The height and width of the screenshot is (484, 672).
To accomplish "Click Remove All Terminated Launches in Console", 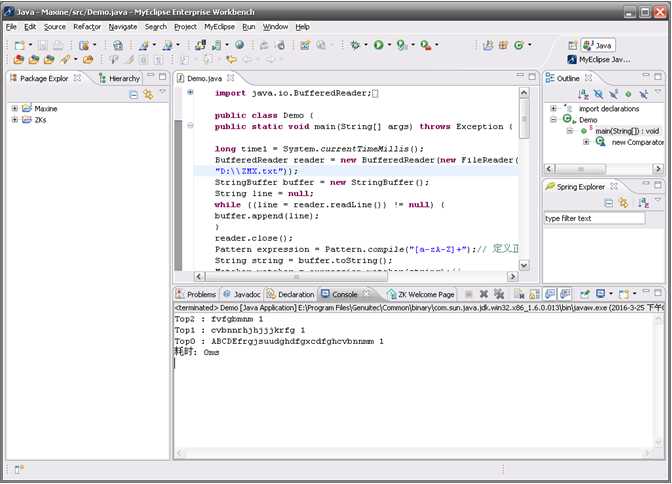I will [x=499, y=294].
